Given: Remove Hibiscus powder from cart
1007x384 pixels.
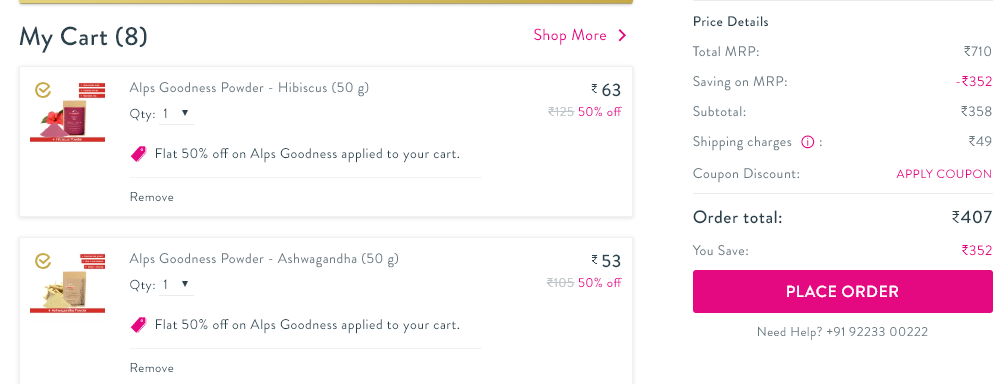Looking at the screenshot, I should 152,197.
